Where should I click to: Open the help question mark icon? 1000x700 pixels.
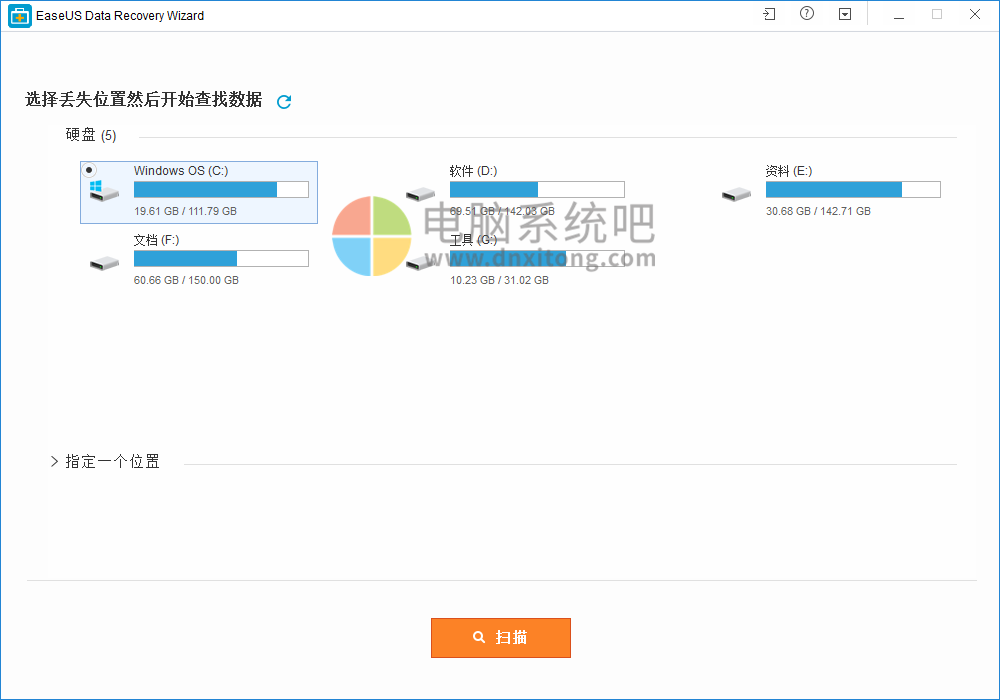coord(807,13)
